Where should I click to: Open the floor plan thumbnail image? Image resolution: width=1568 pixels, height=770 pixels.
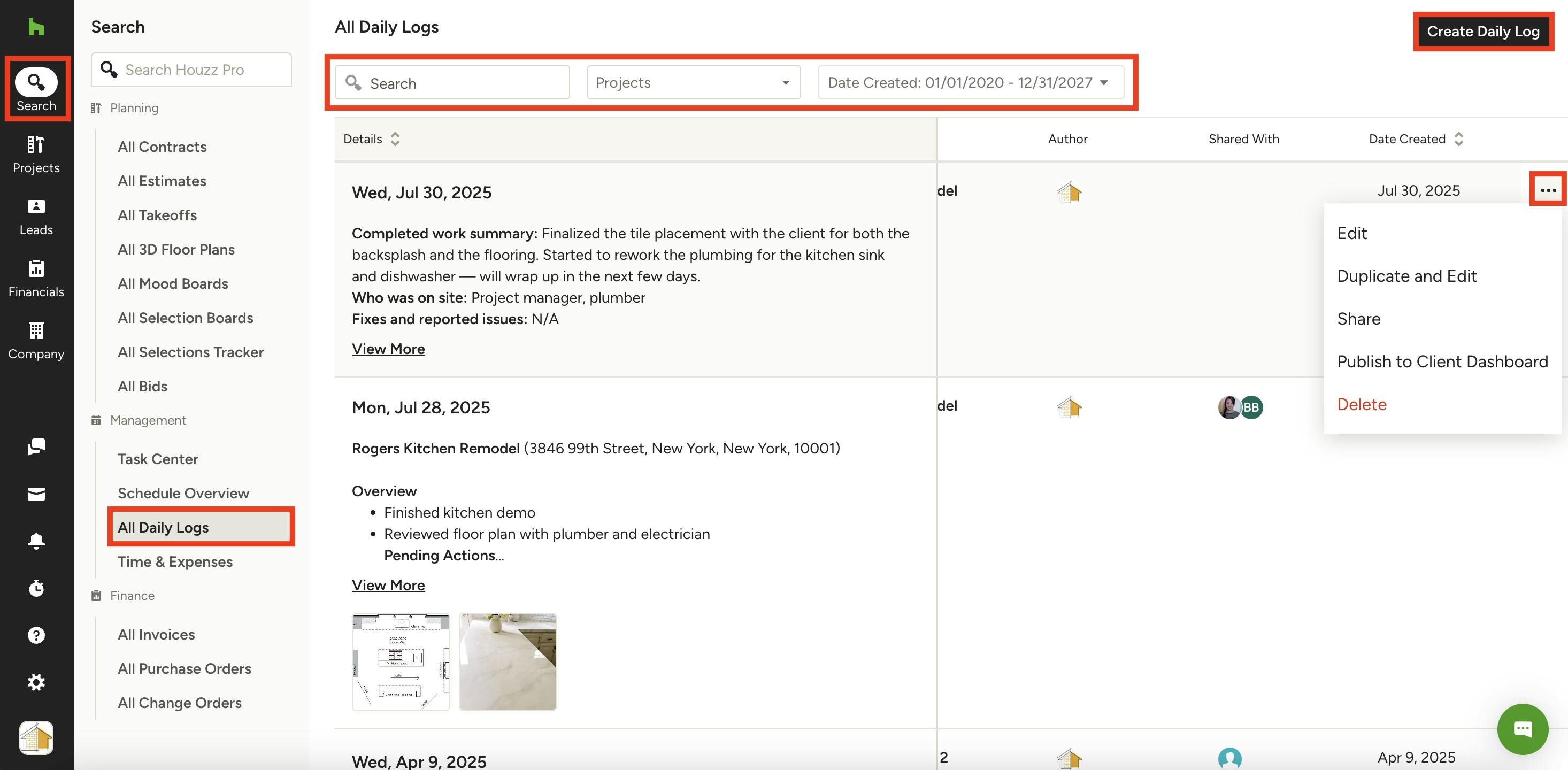[401, 661]
